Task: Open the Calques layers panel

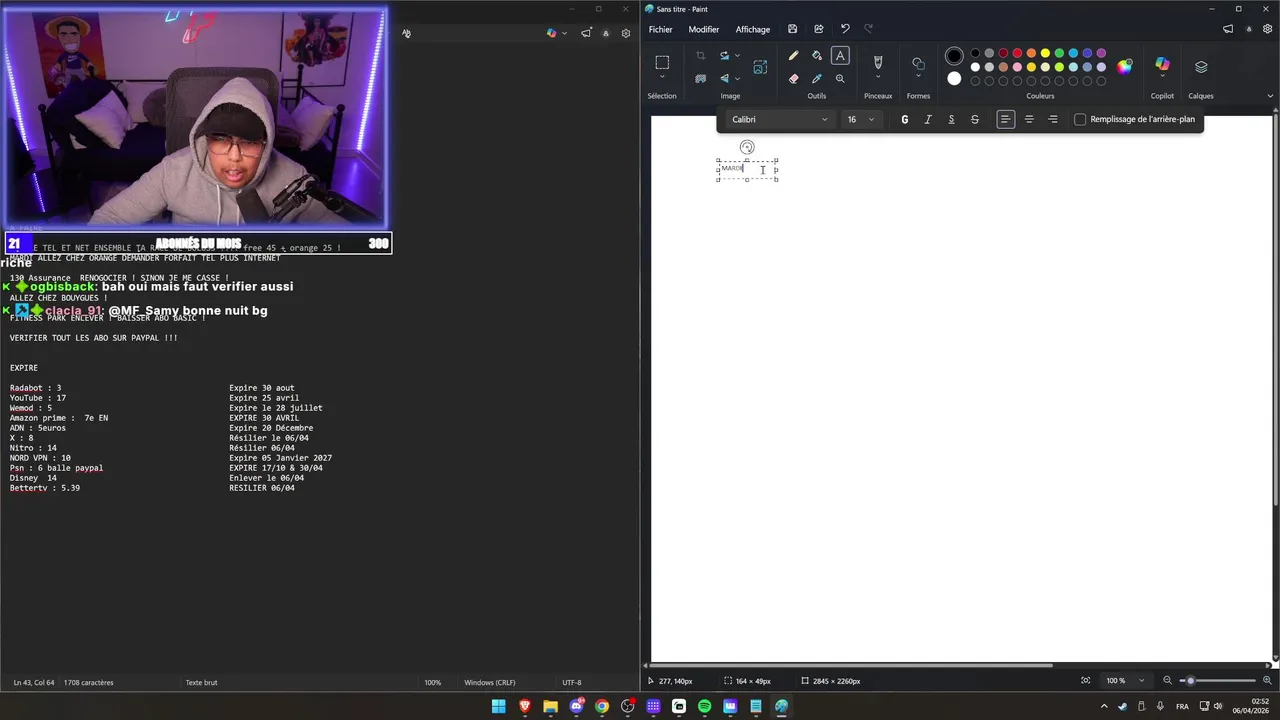Action: pos(1201,67)
